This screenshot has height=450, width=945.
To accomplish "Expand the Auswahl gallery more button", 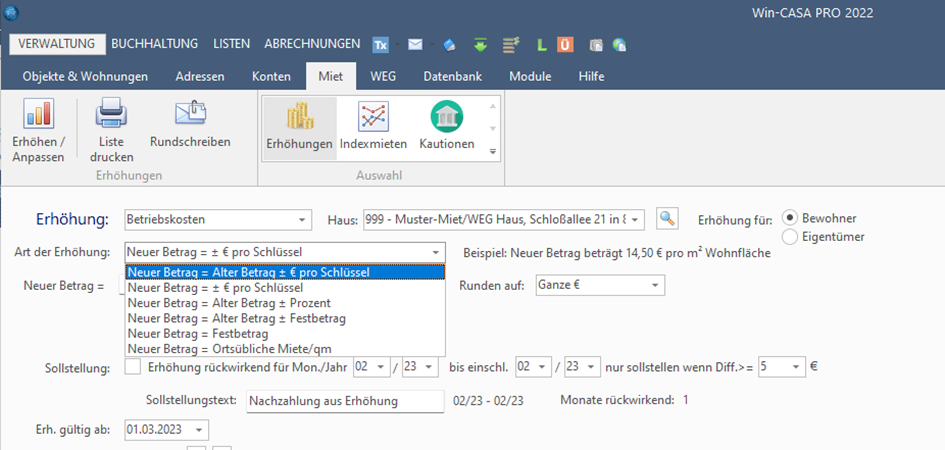I will (x=493, y=151).
